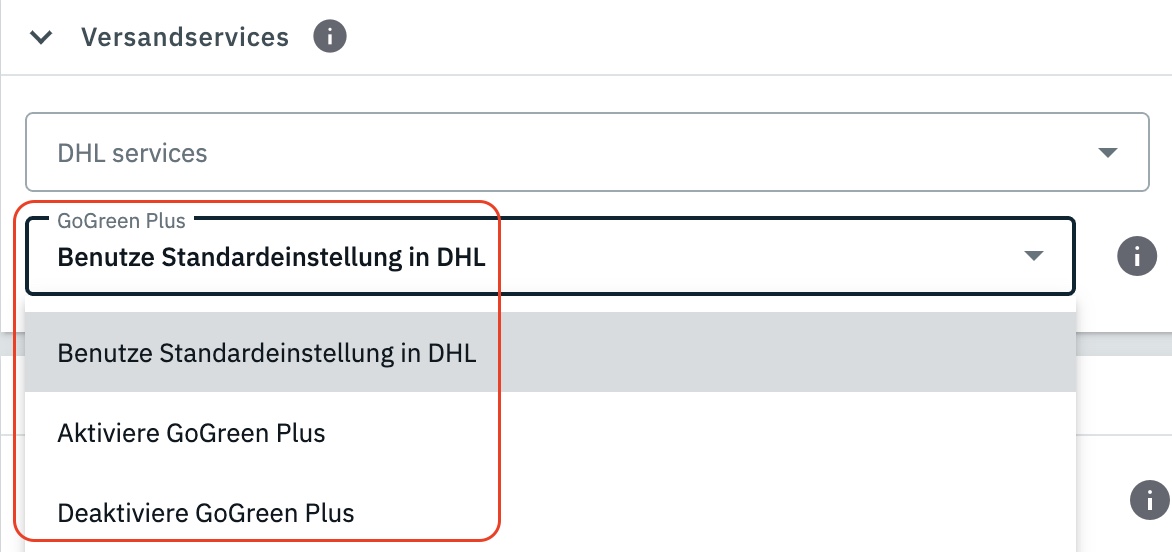Screen dimensions: 1172x552
Task: Choose Aktiviere GoGreen Plus option
Action: [192, 433]
